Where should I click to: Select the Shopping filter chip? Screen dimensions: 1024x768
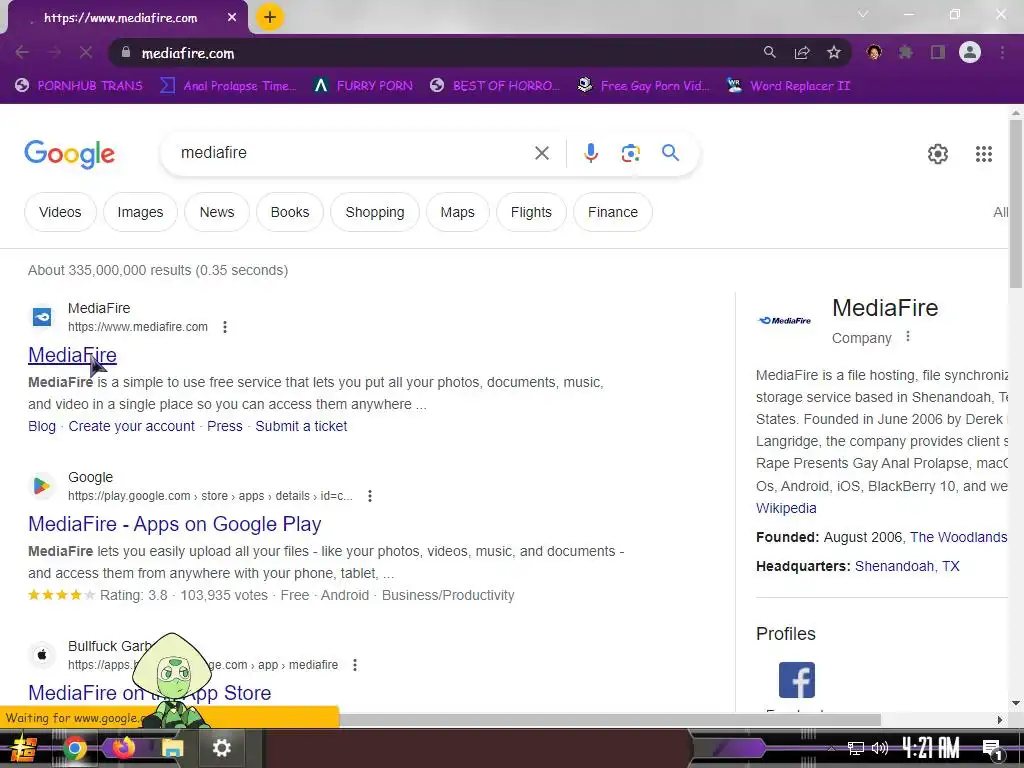pyautogui.click(x=375, y=212)
